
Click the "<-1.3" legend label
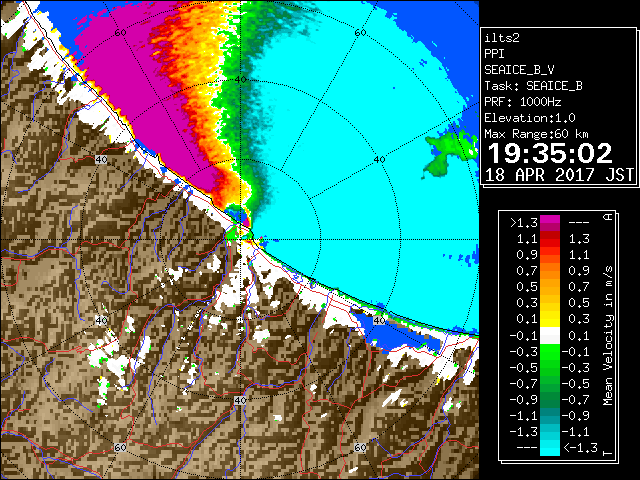[580, 448]
